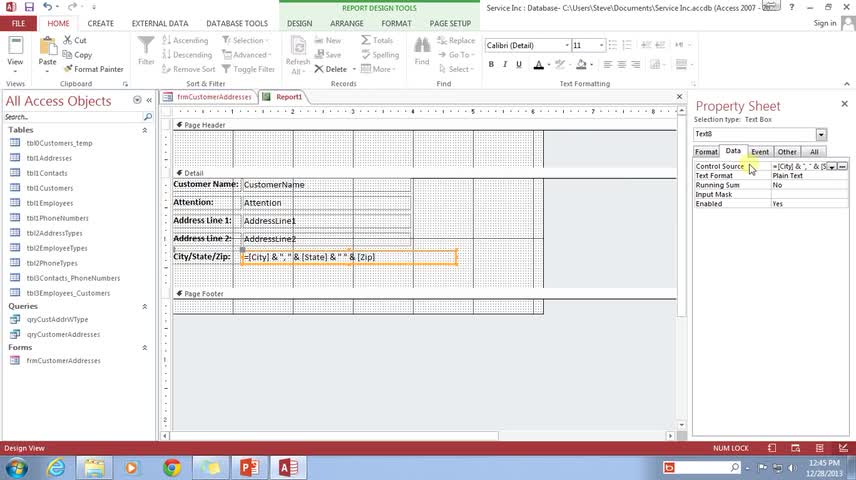The image size is (856, 480).
Task: Click the font color A icon
Action: pos(539,64)
